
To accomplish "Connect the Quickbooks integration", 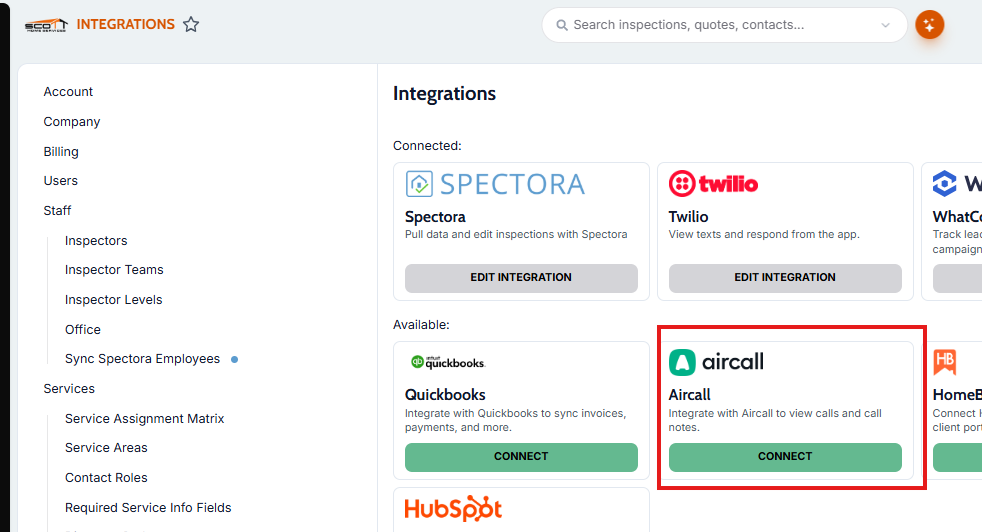I will coord(521,457).
